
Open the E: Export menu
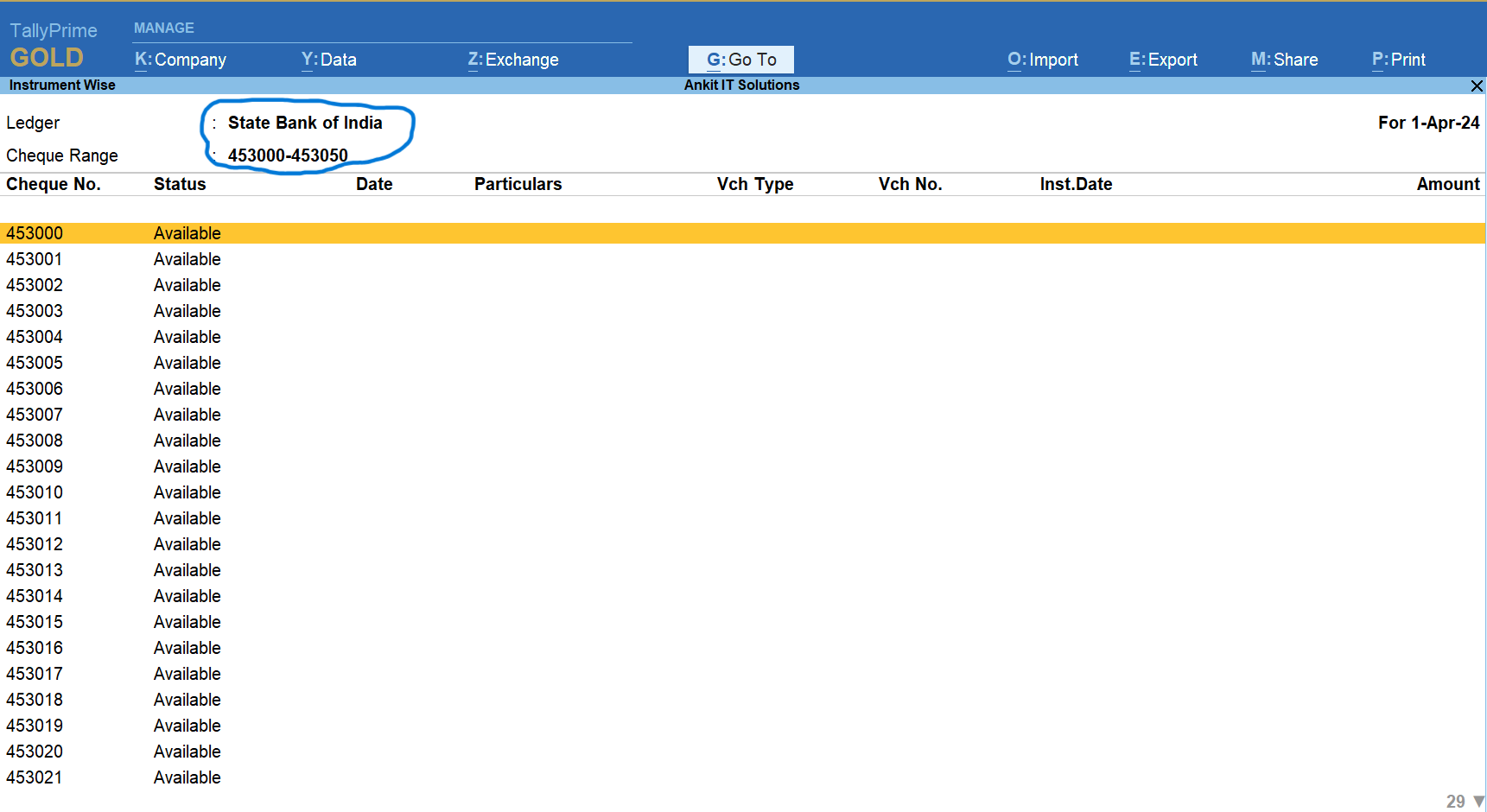point(1163,60)
